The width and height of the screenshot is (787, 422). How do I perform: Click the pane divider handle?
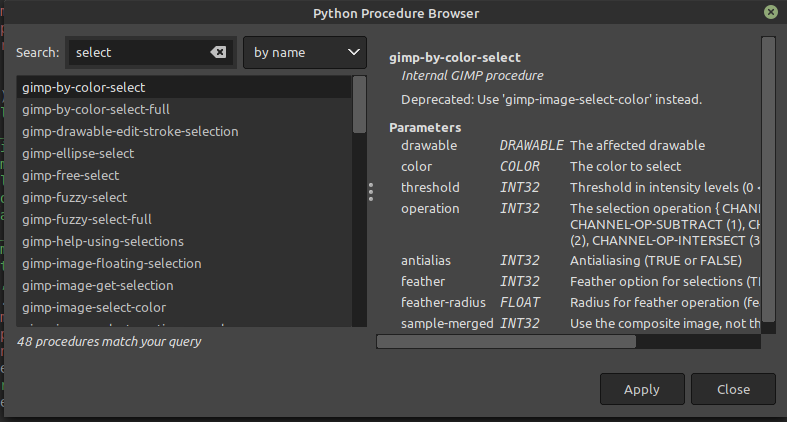[x=371, y=190]
